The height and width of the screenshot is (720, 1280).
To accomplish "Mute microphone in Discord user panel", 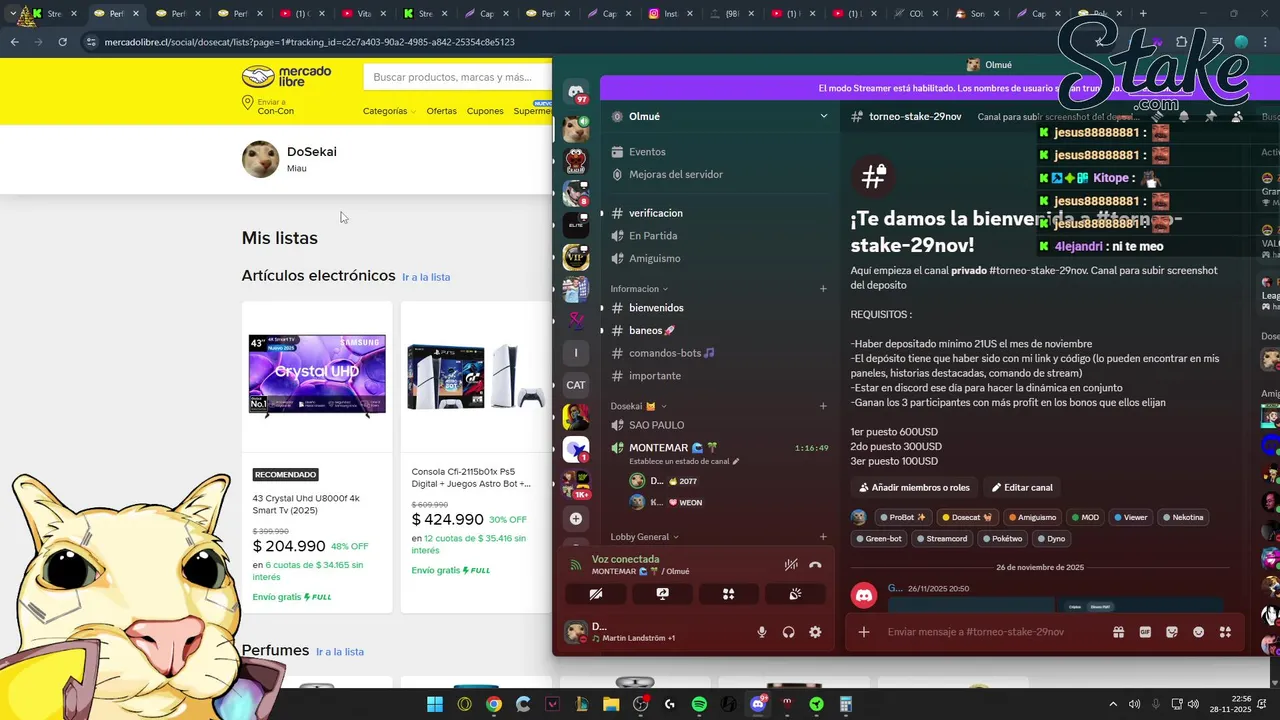I will tap(762, 632).
